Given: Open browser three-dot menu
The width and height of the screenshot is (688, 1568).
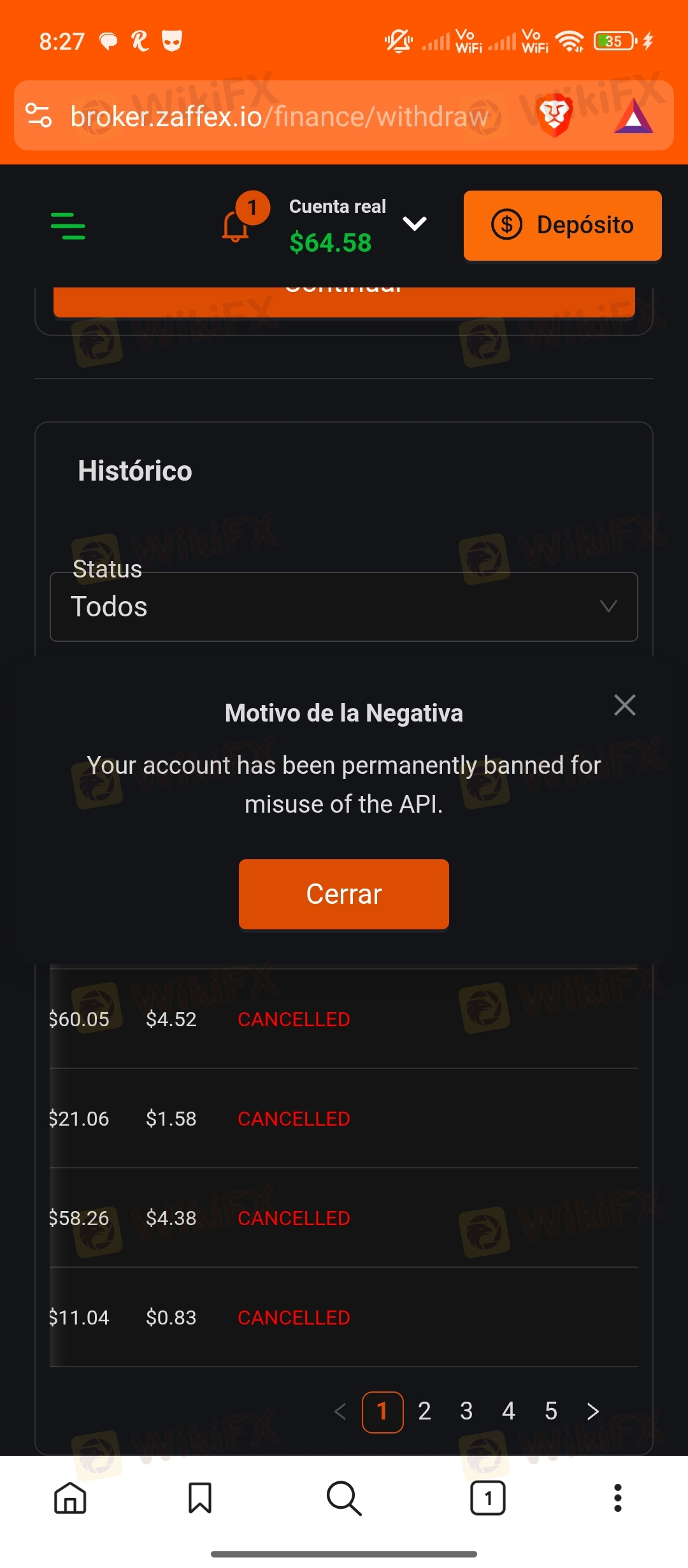Looking at the screenshot, I should (x=617, y=1497).
